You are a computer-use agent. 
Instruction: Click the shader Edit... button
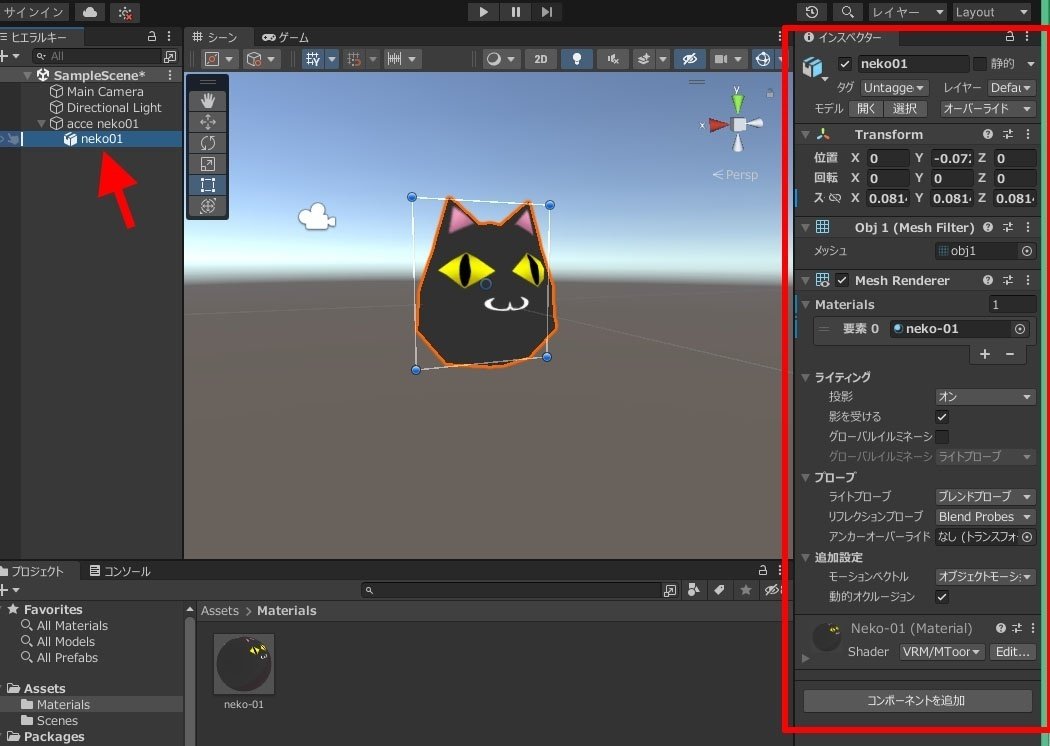click(x=1012, y=652)
